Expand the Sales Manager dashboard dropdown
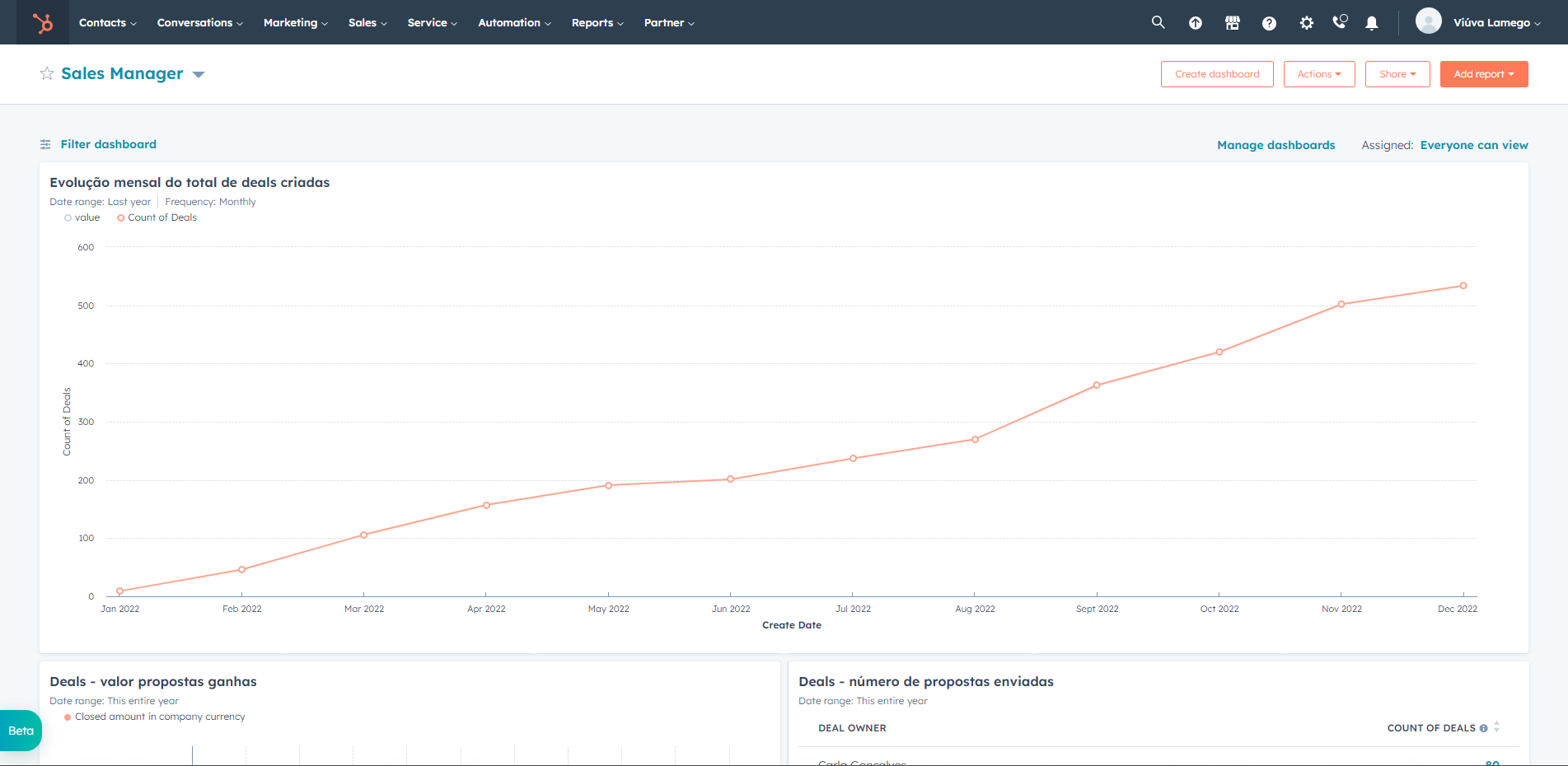 [x=199, y=74]
